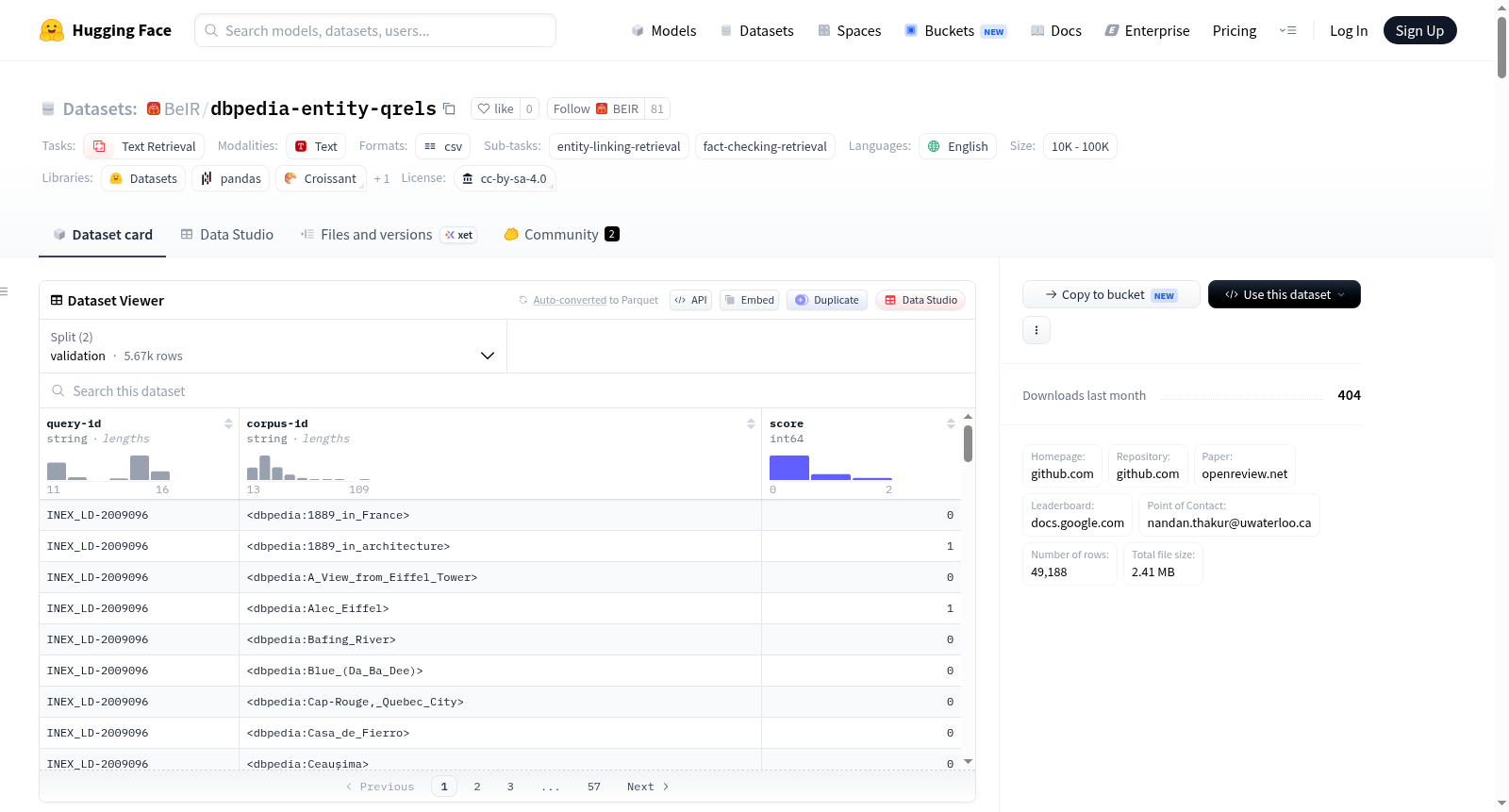This screenshot has height=812, width=1509.
Task: Click the query-id lengths histogram
Action: 108,468
